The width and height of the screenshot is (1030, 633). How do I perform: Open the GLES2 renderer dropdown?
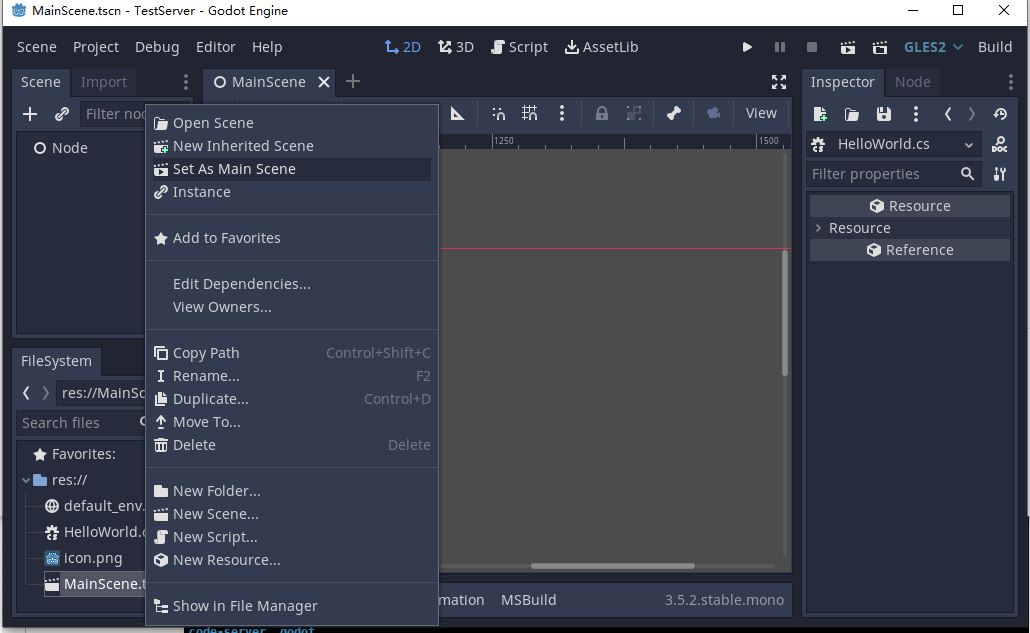coord(933,47)
